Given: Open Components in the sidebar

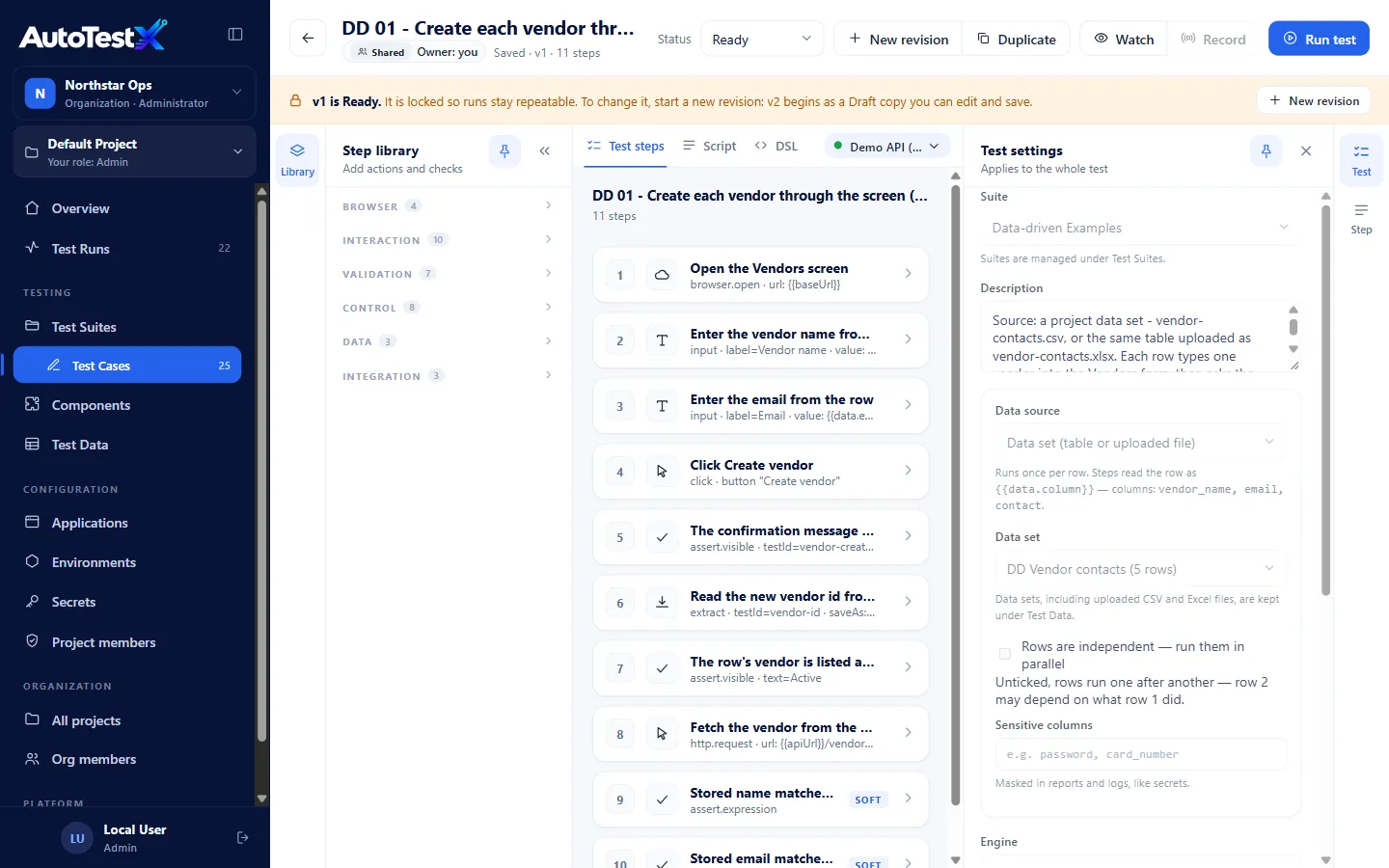Looking at the screenshot, I should pyautogui.click(x=127, y=405).
